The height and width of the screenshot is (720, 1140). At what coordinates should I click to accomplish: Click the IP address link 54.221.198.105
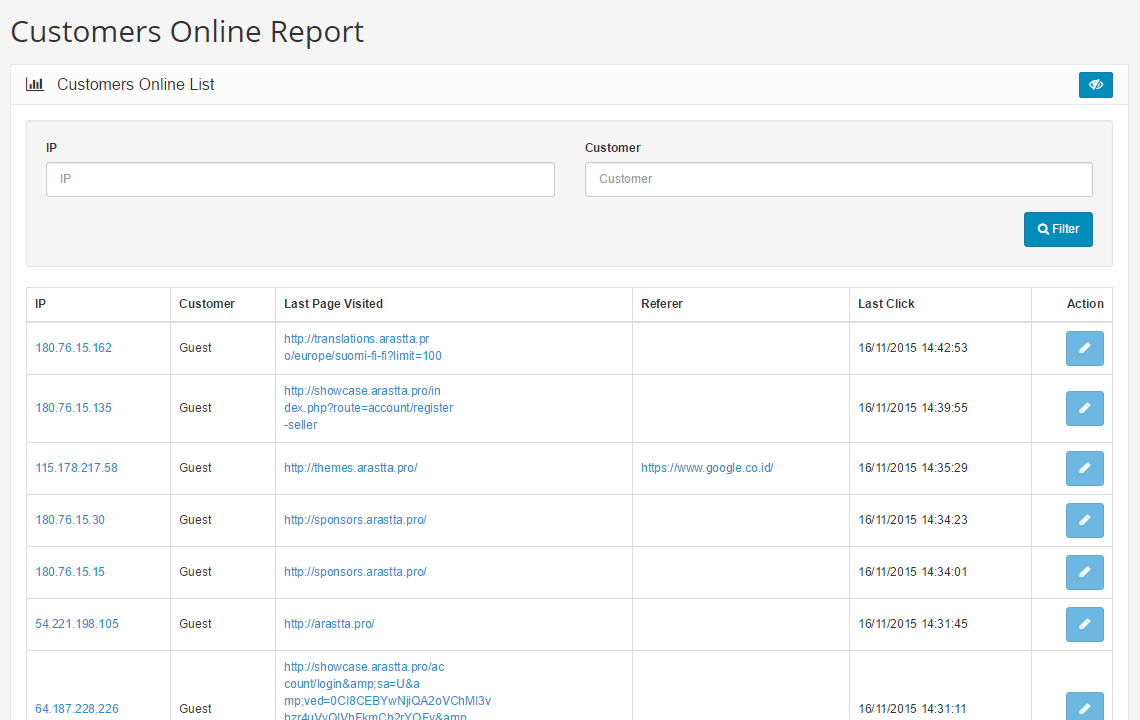pyautogui.click(x=76, y=624)
